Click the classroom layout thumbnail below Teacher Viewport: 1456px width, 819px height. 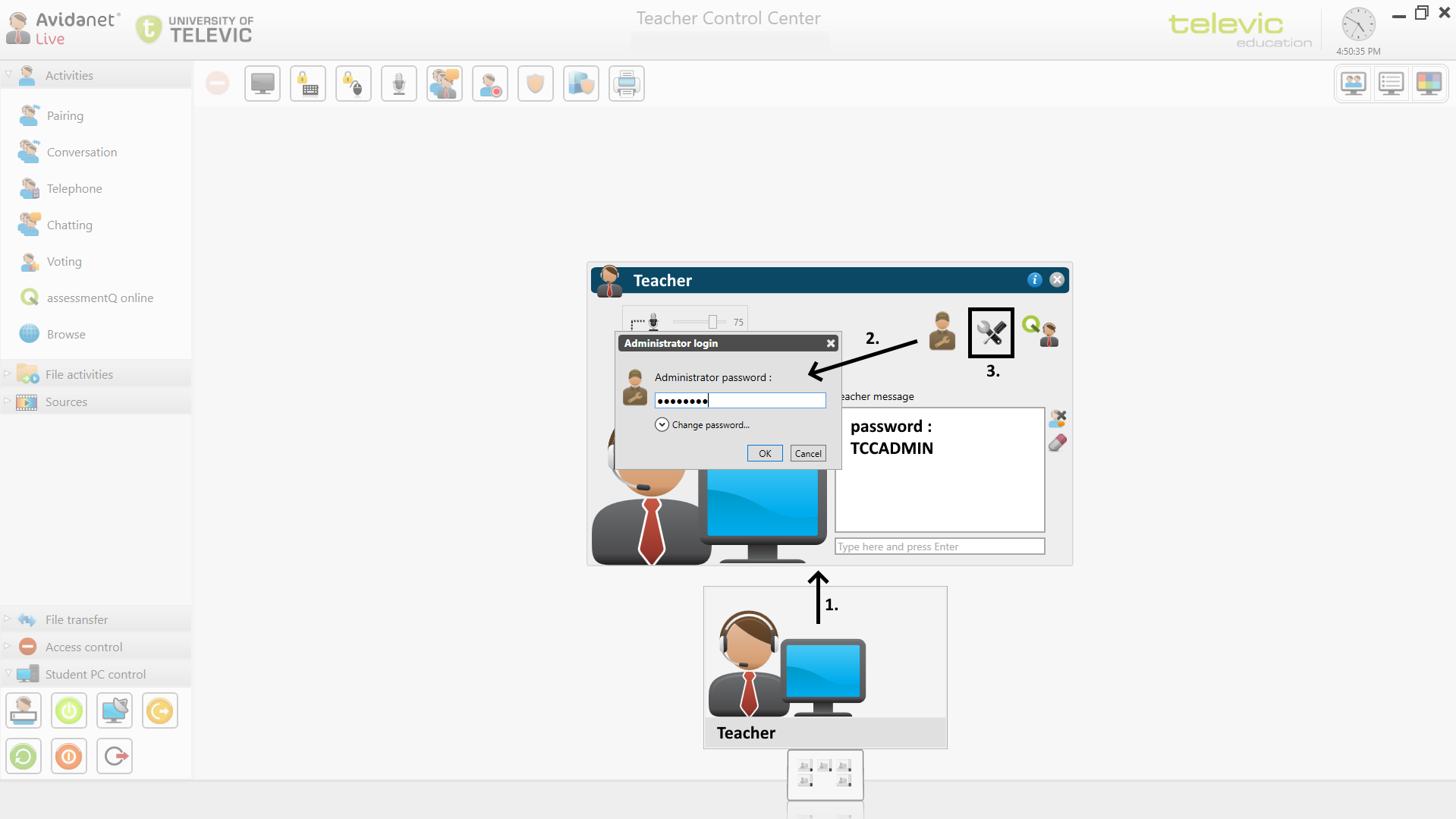tap(825, 774)
